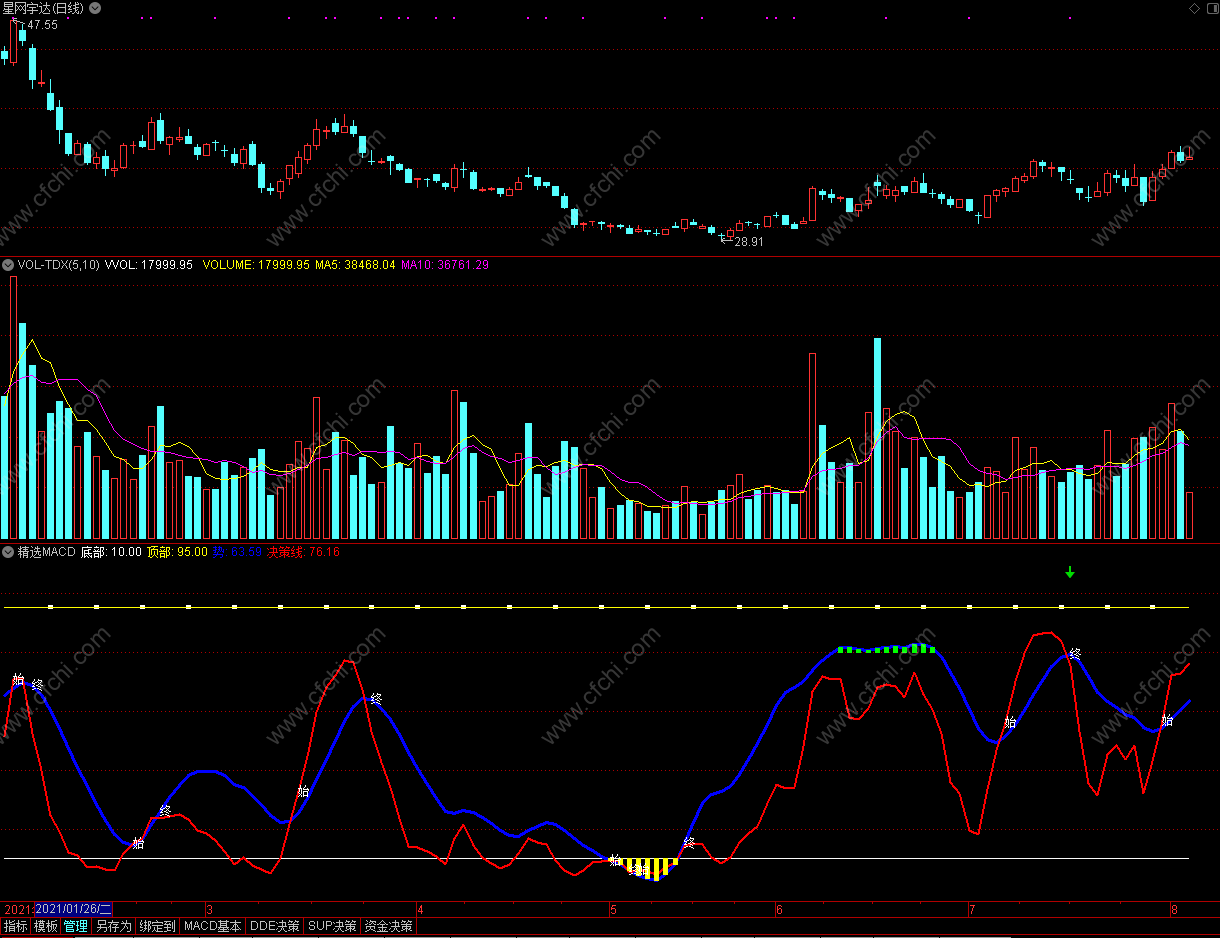The width and height of the screenshot is (1220, 938).
Task: Switch to MACD基本 indicator tab
Action: (x=213, y=927)
